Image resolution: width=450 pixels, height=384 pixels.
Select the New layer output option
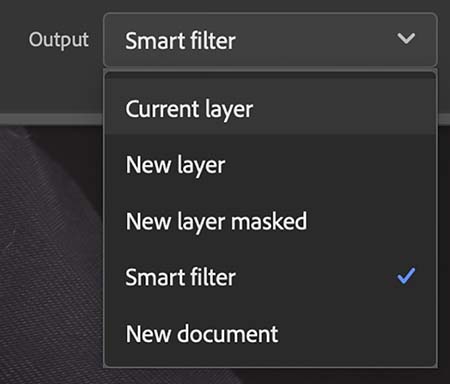pyautogui.click(x=270, y=165)
